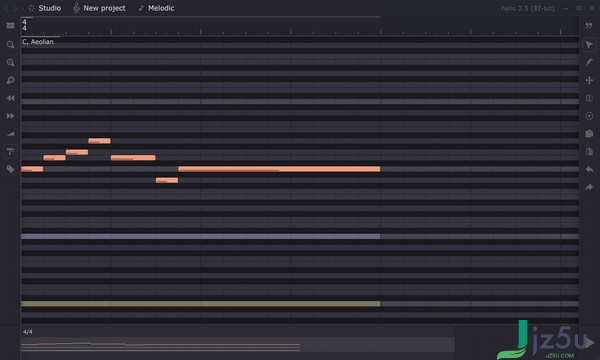
Task: Click the paste clipboard icon
Action: click(589, 151)
